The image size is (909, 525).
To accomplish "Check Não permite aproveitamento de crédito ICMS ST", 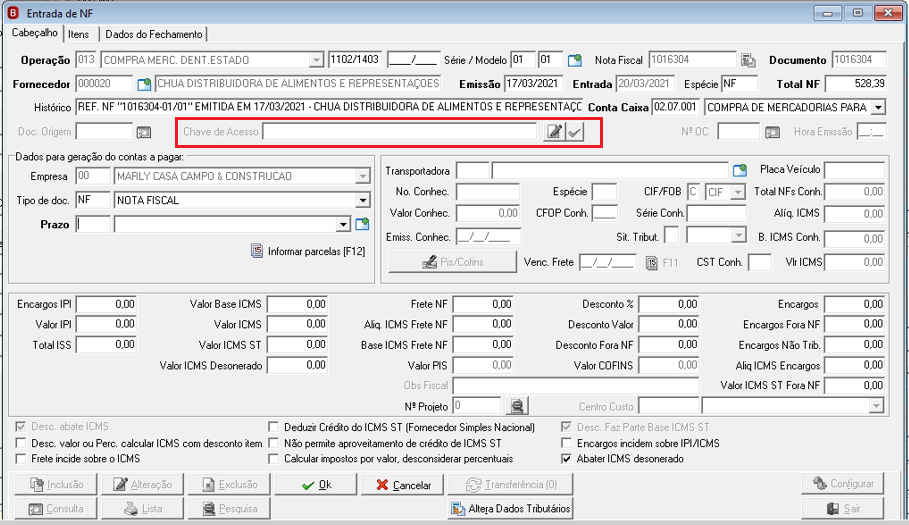I will point(274,443).
